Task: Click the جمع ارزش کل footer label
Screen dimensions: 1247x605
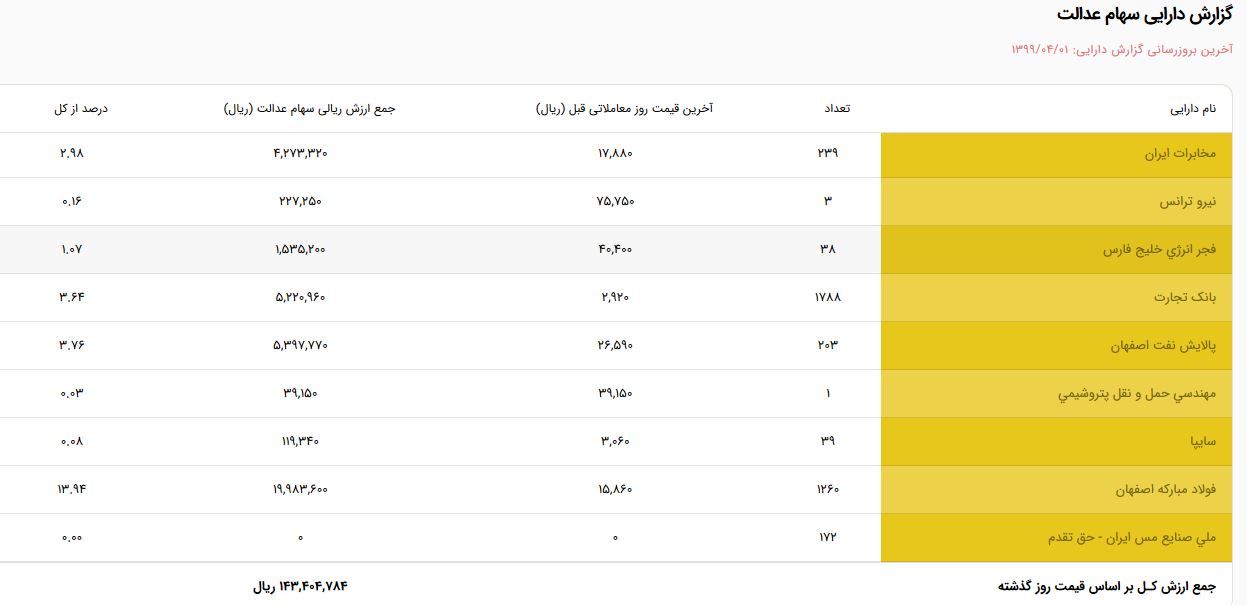Action: [1107, 586]
